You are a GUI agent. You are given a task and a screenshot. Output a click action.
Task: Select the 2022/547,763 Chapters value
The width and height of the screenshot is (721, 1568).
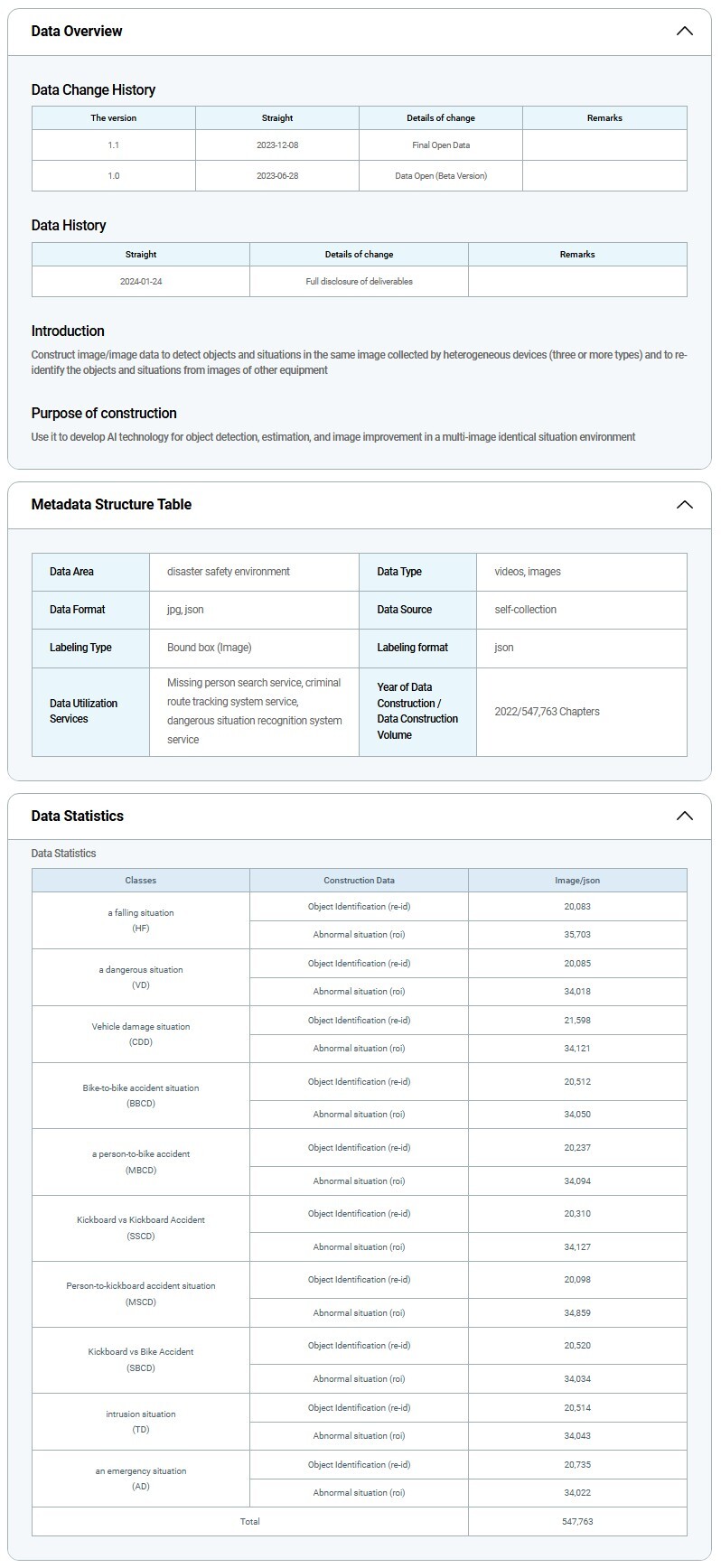point(547,712)
